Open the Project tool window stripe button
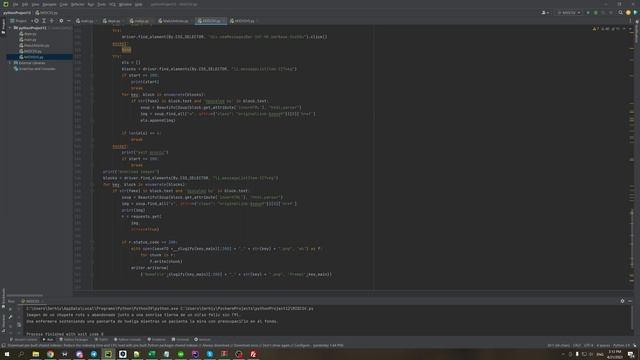 pyautogui.click(x=3, y=25)
